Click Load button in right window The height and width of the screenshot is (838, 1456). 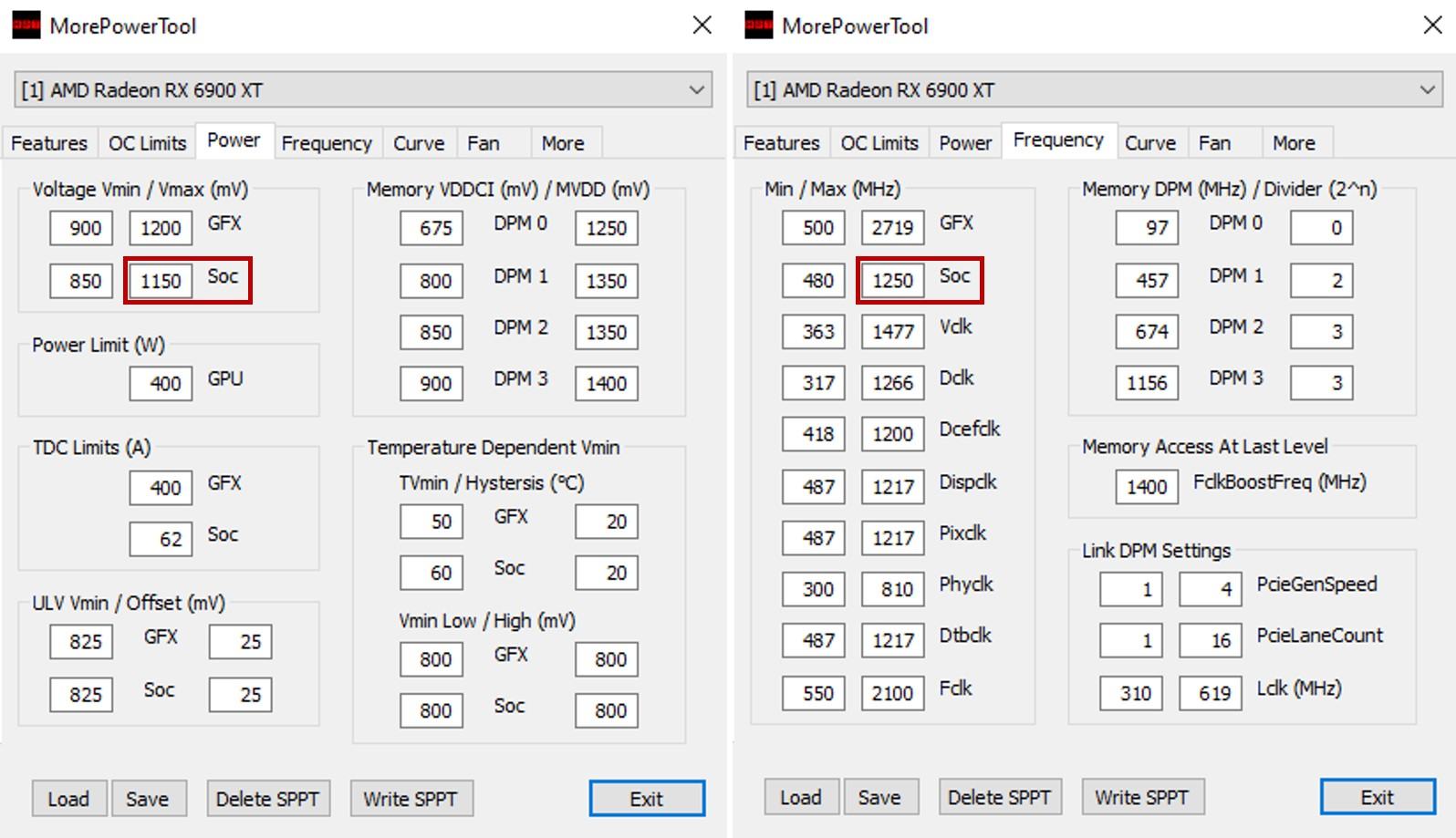[801, 797]
